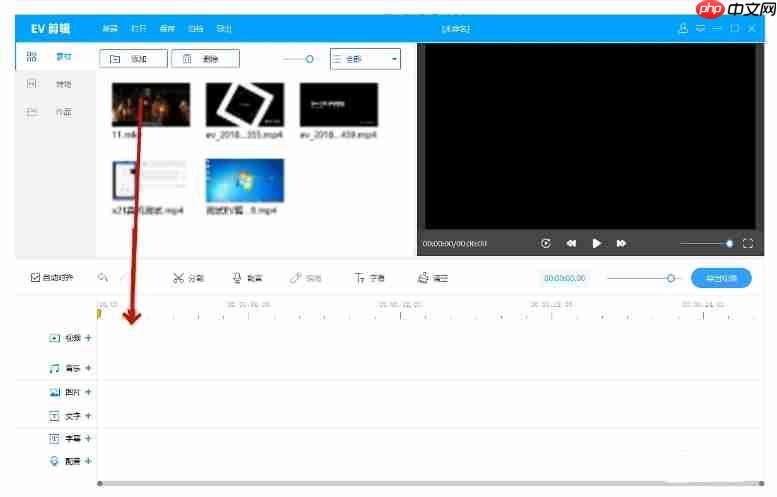Click the undo arrow icon near the checkbox
Image resolution: width=777 pixels, height=497 pixels.
pos(103,277)
